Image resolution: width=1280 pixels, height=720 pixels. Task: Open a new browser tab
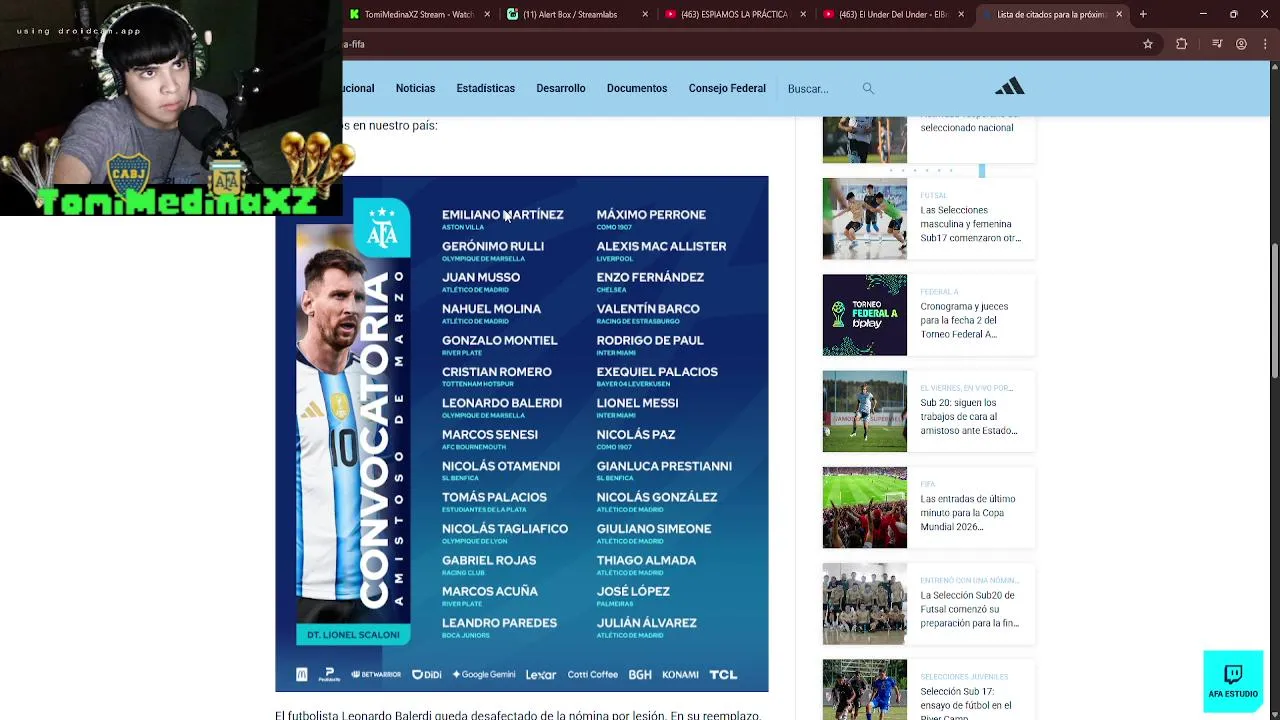pos(1143,14)
